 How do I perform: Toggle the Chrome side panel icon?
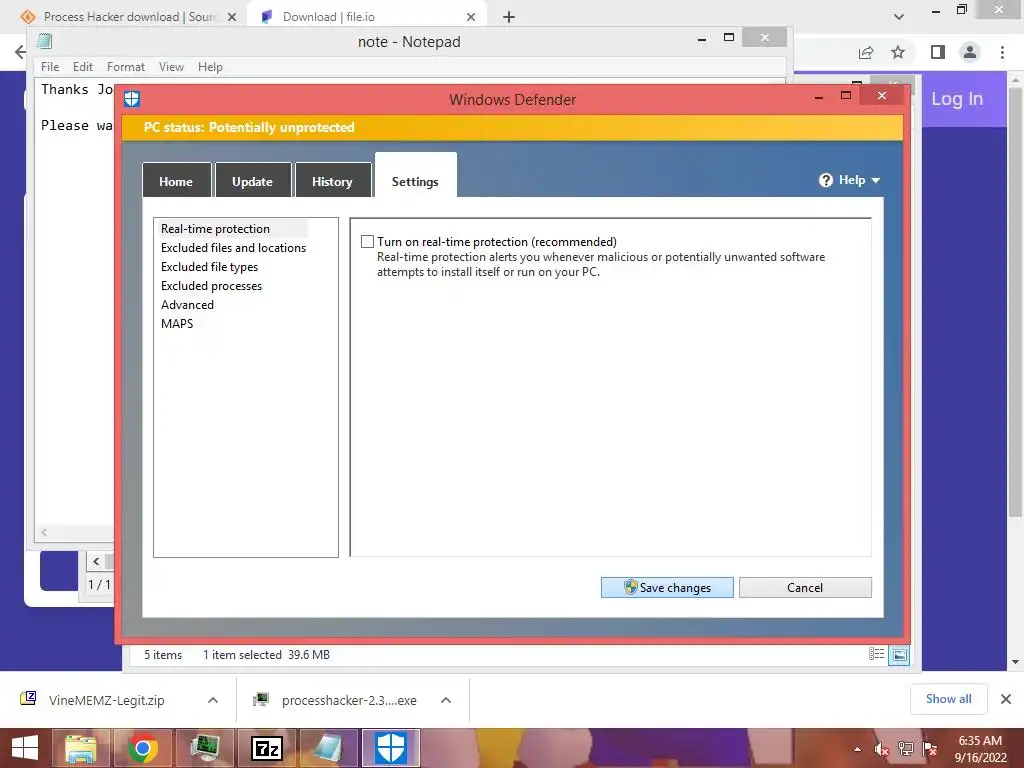click(x=938, y=52)
